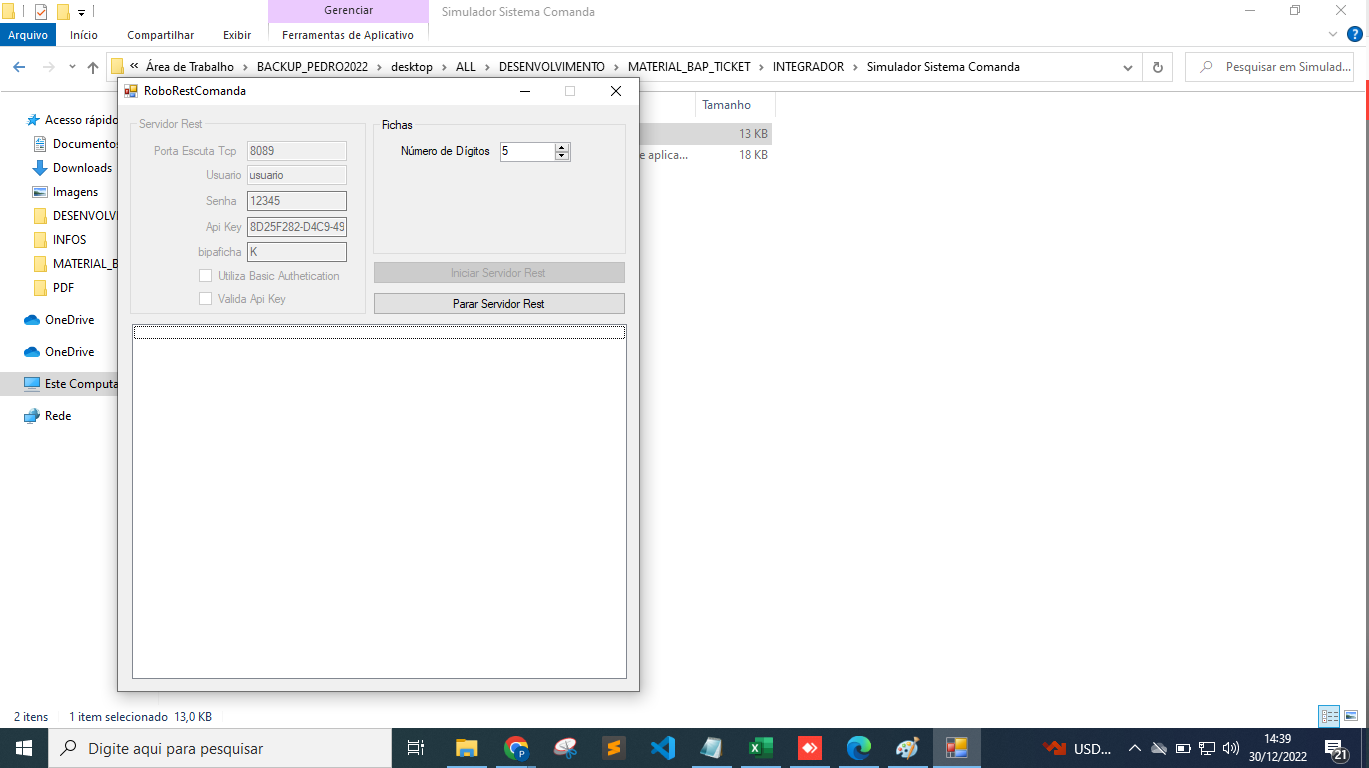Click the DESENVOLVIMENTO breadcrumb segment
The width and height of the screenshot is (1369, 768).
click(552, 67)
